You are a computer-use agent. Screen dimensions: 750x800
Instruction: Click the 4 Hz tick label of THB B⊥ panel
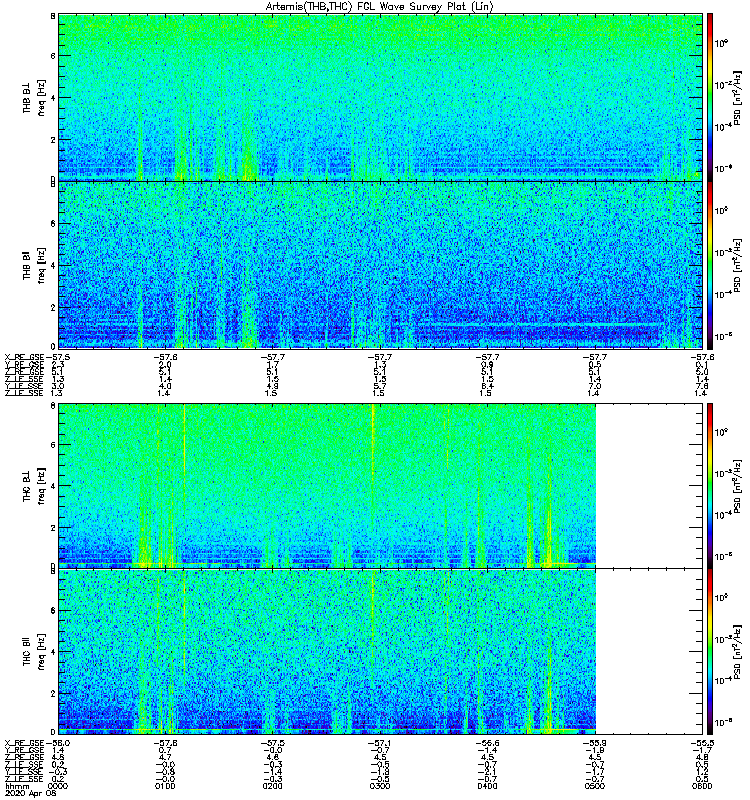(x=53, y=97)
